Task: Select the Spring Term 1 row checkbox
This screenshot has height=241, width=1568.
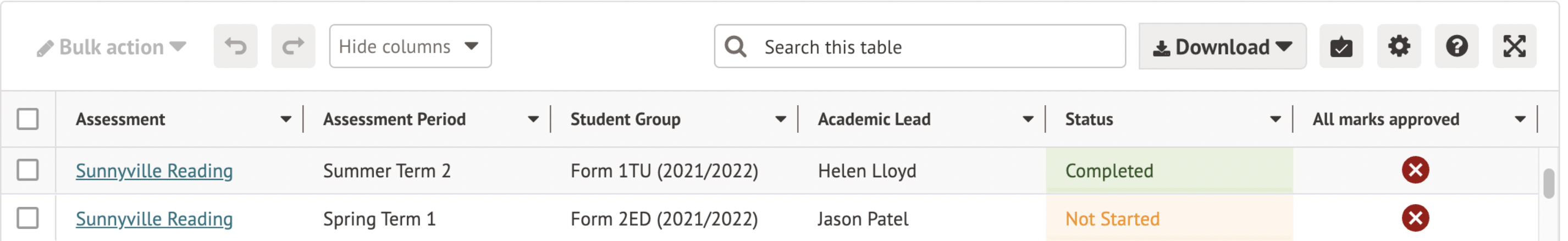Action: [x=28, y=218]
